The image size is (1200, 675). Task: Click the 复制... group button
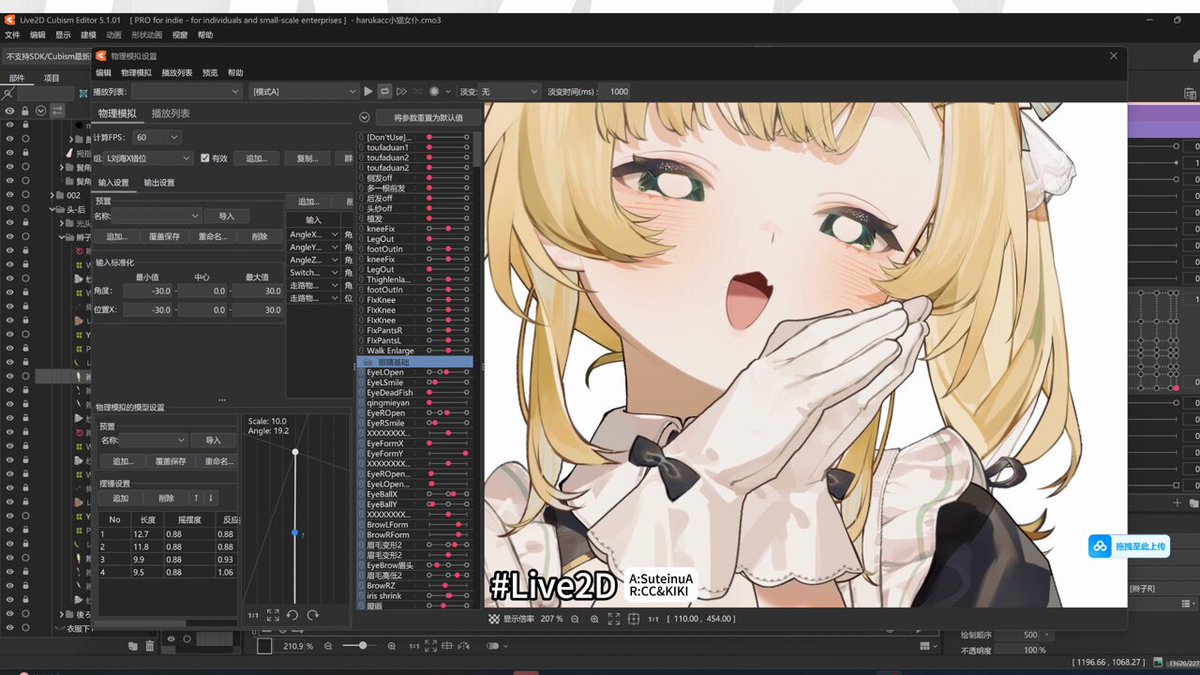pyautogui.click(x=307, y=158)
